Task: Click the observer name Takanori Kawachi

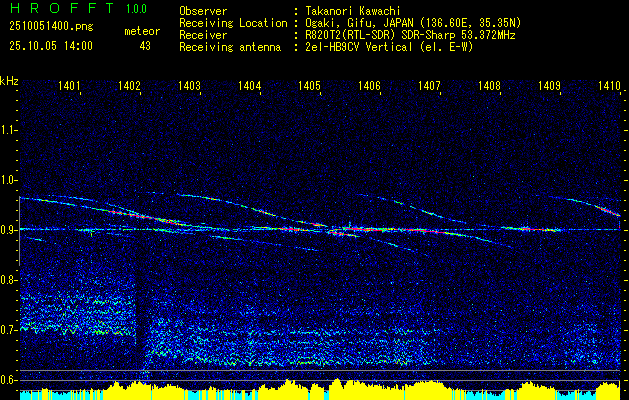Action: pyautogui.click(x=353, y=11)
